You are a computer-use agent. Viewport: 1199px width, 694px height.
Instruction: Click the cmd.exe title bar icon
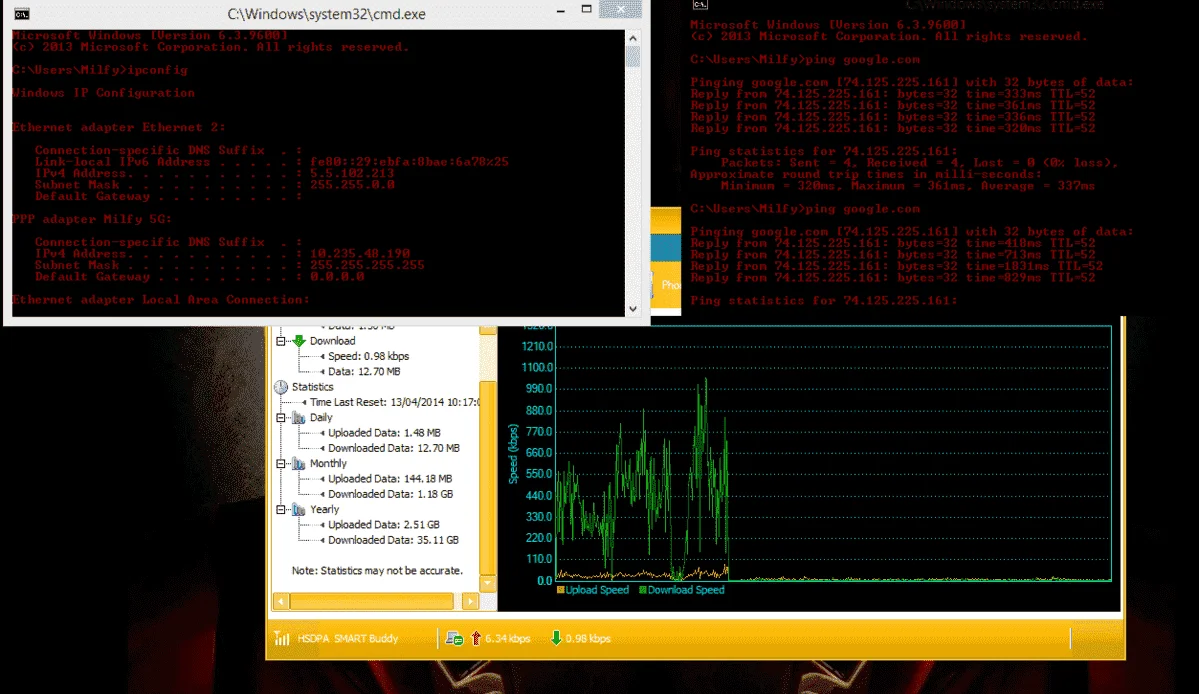click(x=21, y=14)
